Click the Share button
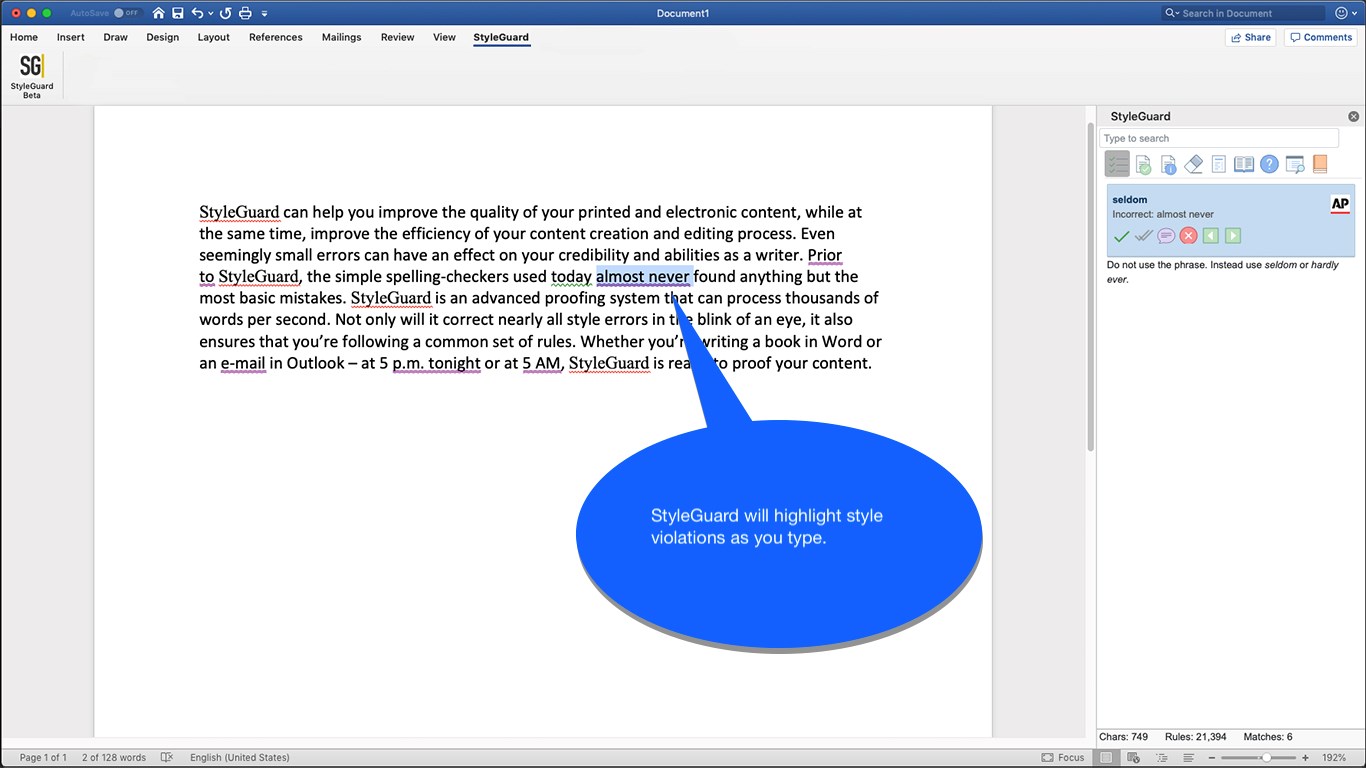Viewport: 1366px width, 768px height. click(x=1251, y=37)
